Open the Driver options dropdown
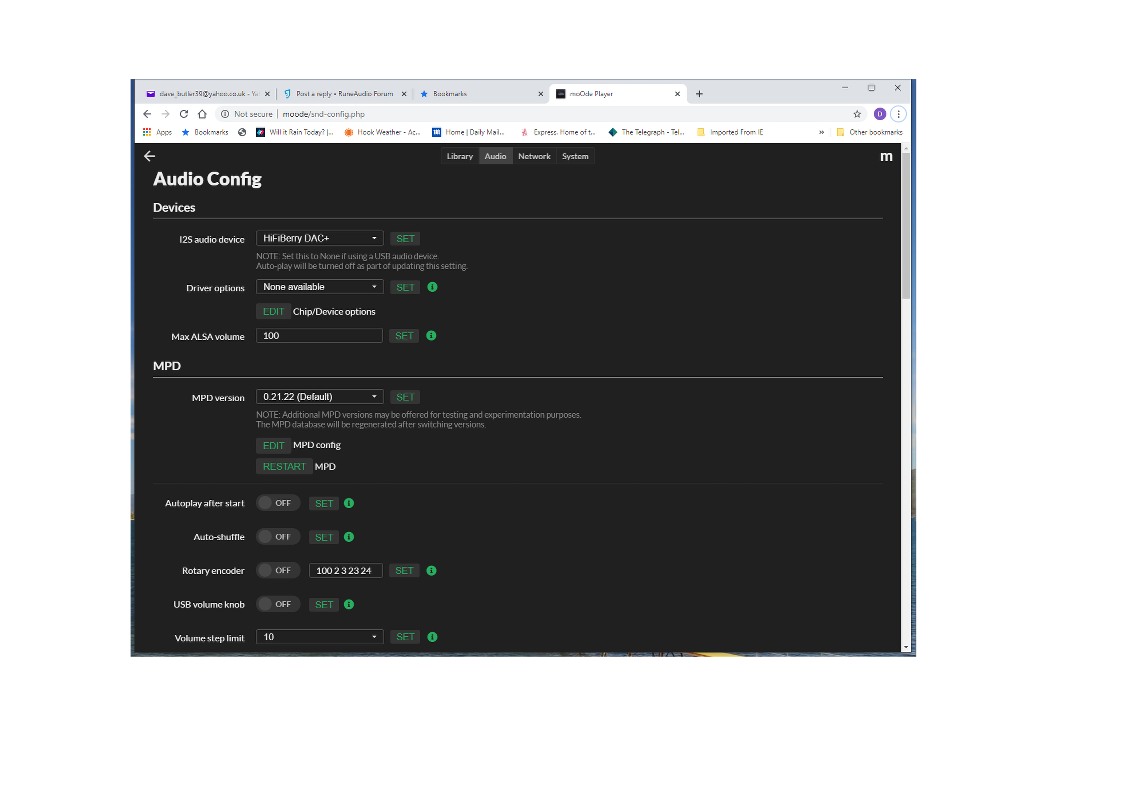The height and width of the screenshot is (794, 1123). (319, 287)
